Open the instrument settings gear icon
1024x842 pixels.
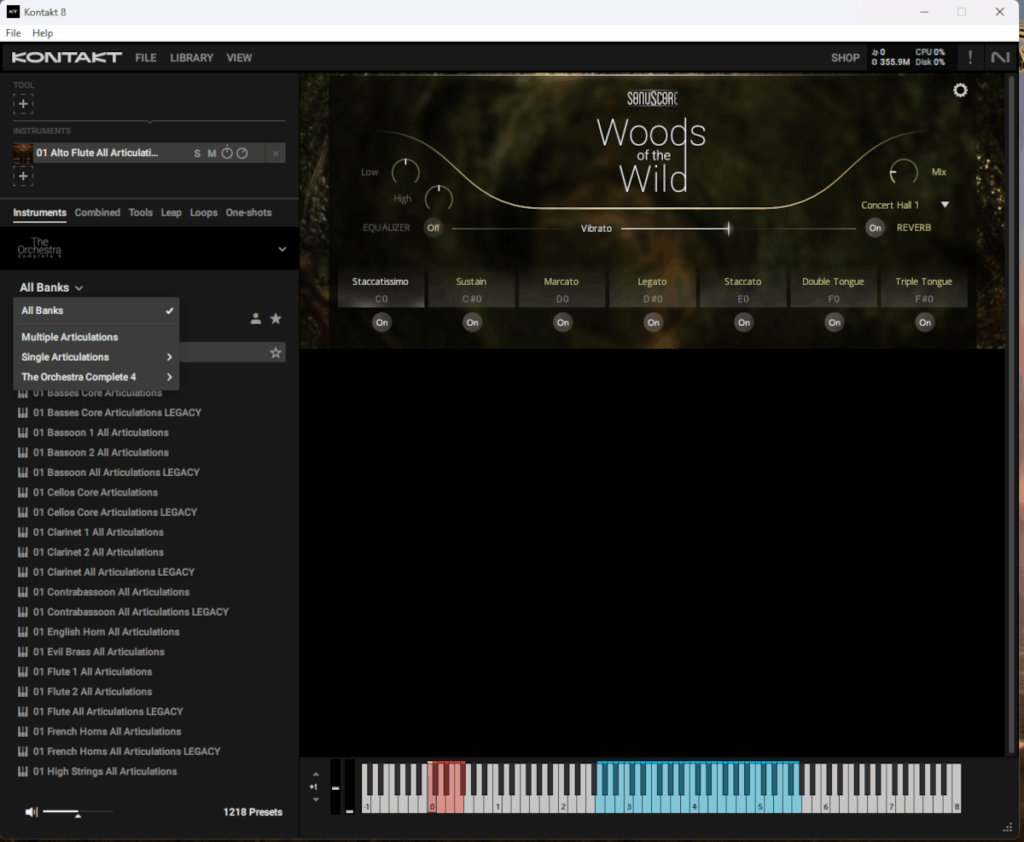point(960,90)
